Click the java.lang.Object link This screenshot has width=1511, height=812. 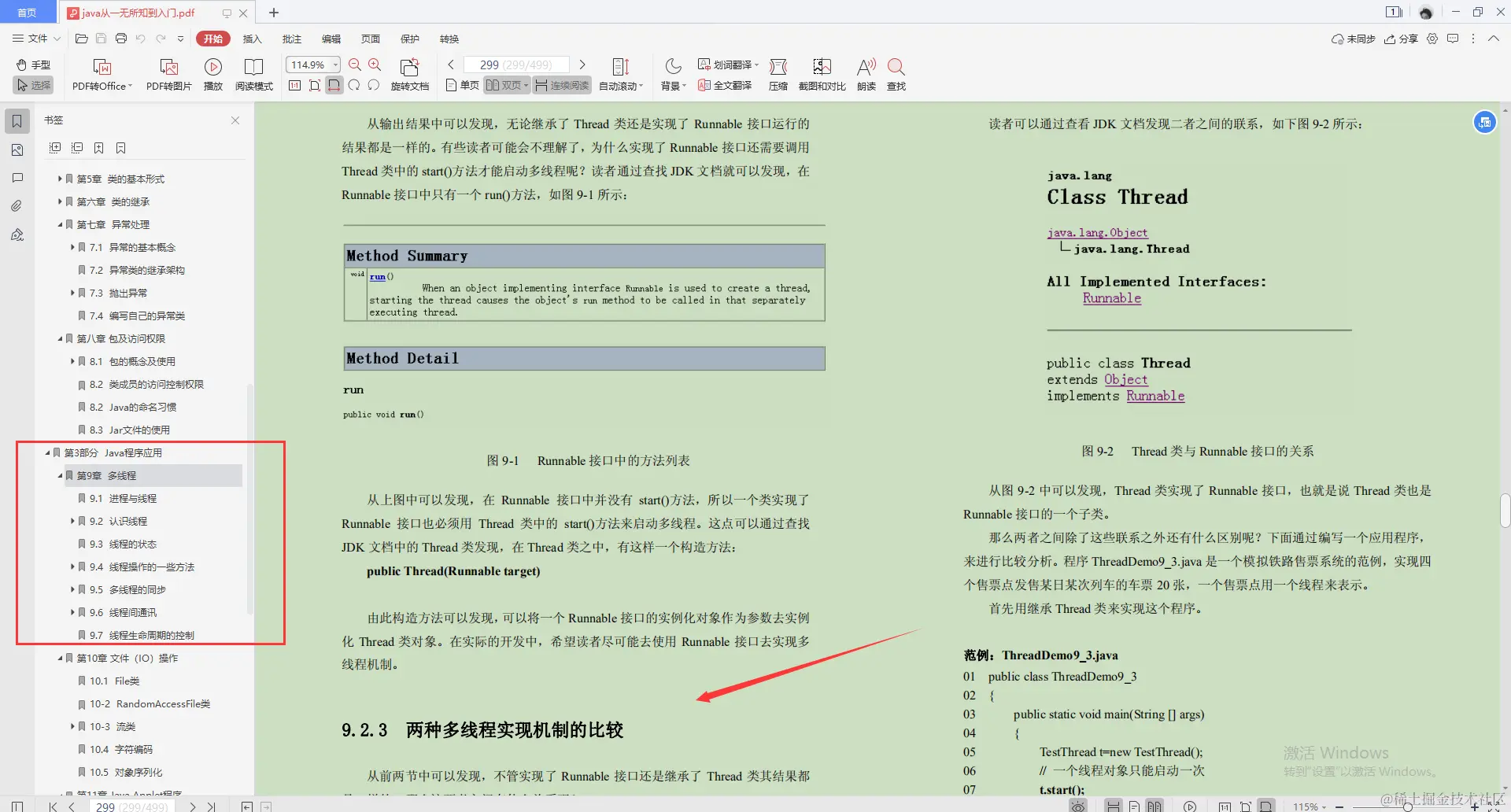[x=1097, y=233]
